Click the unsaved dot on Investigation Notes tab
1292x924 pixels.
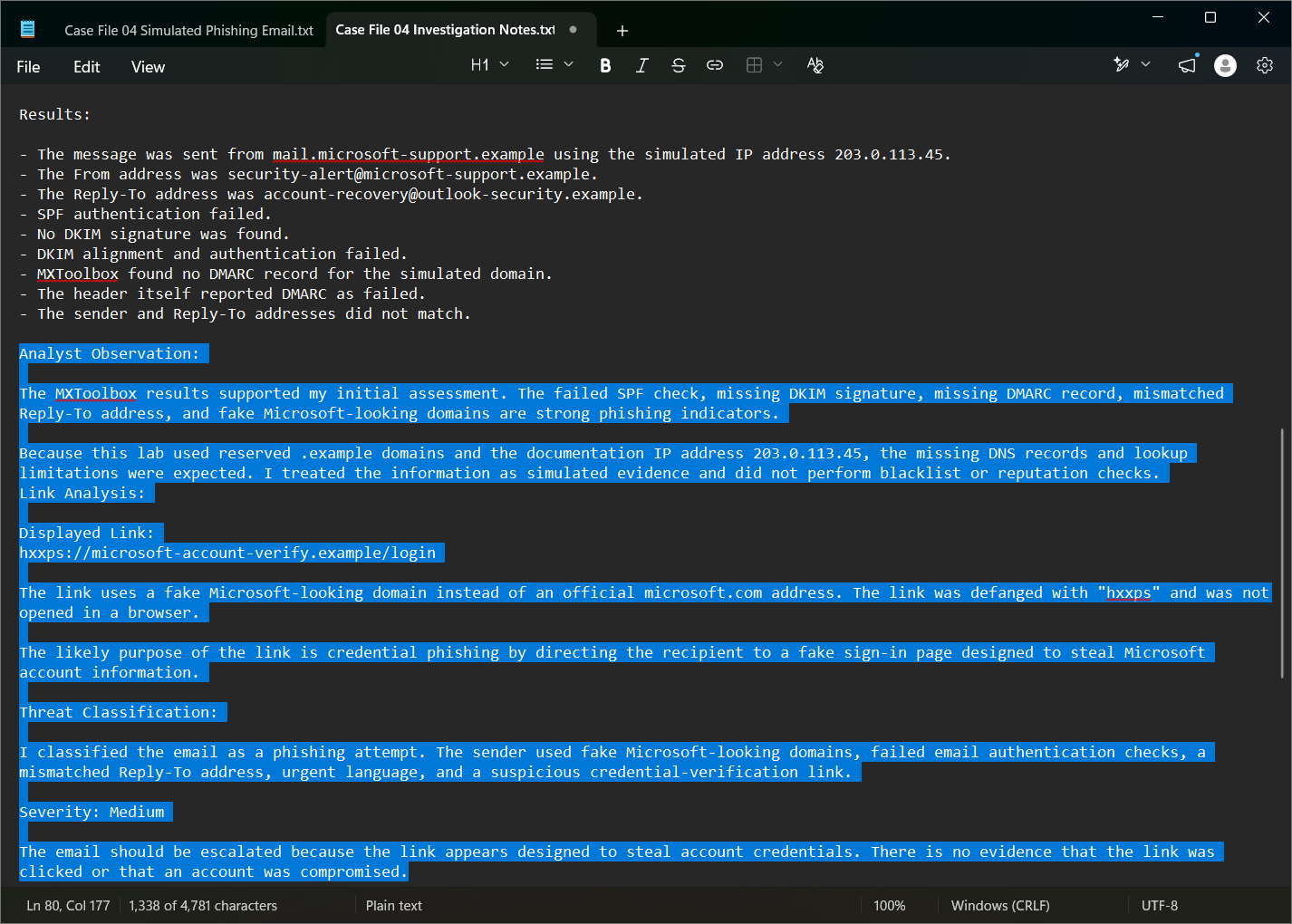click(x=574, y=30)
